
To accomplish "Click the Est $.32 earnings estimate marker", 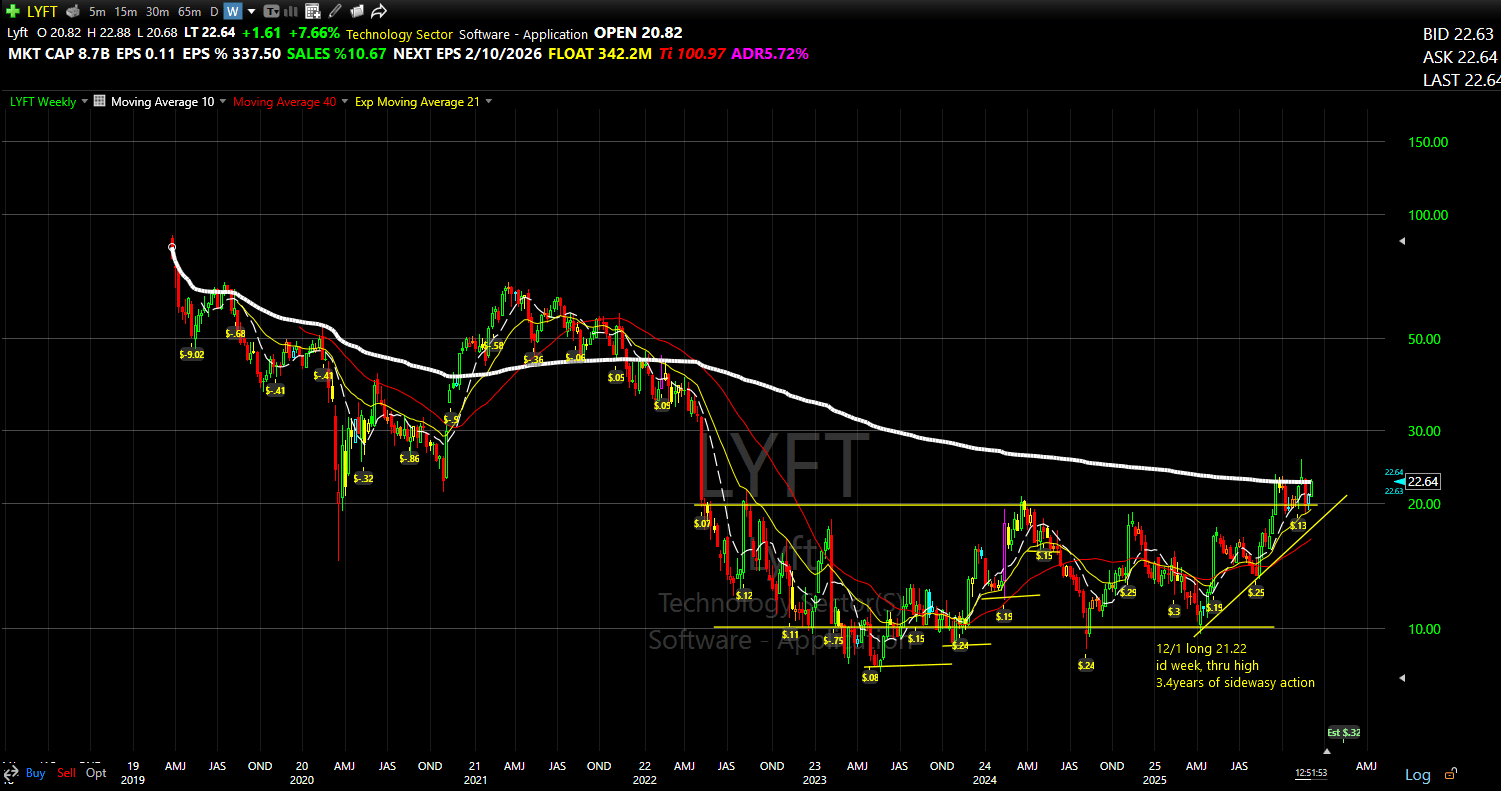I will point(1344,732).
